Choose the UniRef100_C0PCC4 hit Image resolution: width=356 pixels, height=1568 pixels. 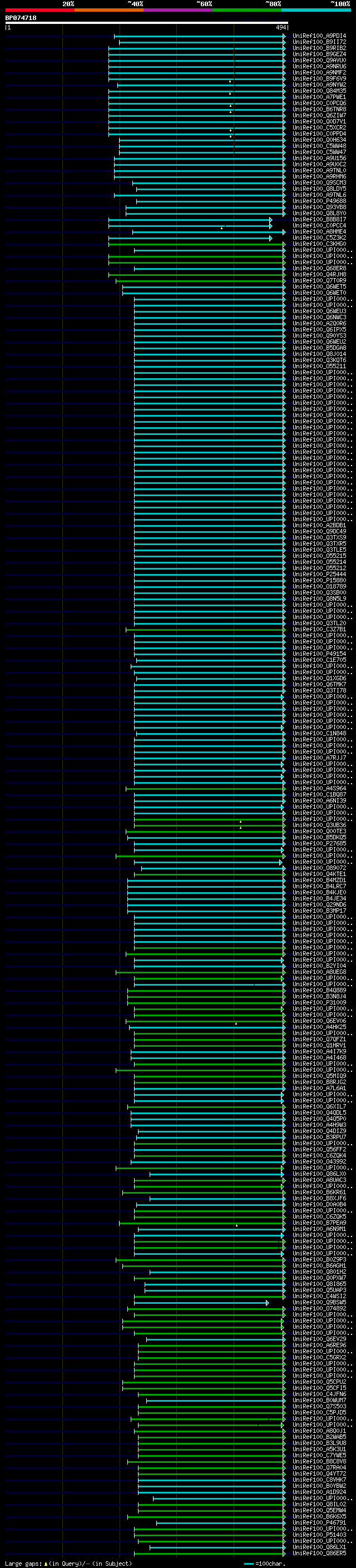pyautogui.click(x=319, y=226)
